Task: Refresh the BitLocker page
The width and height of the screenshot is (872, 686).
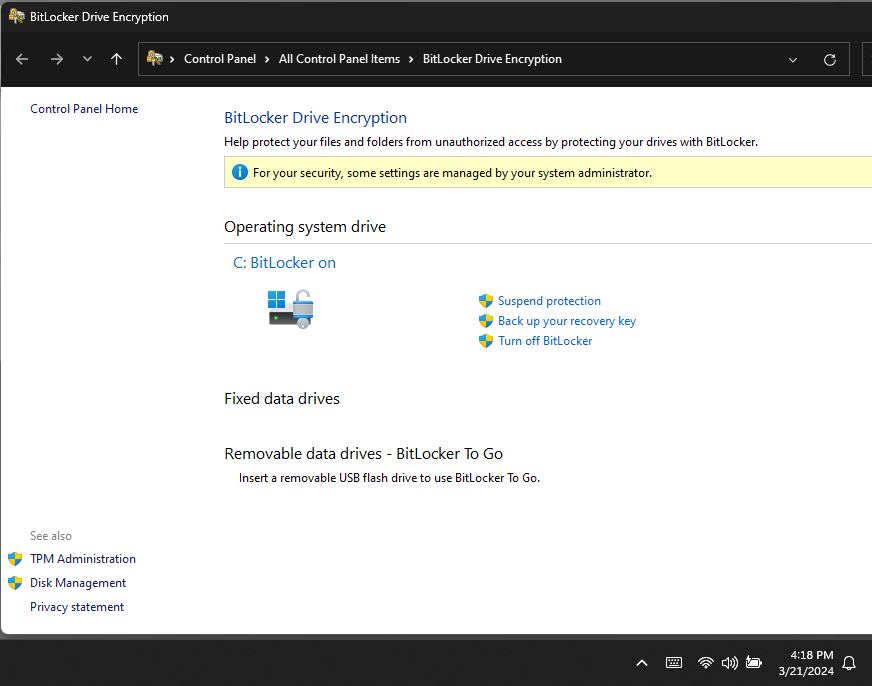Action: point(830,59)
